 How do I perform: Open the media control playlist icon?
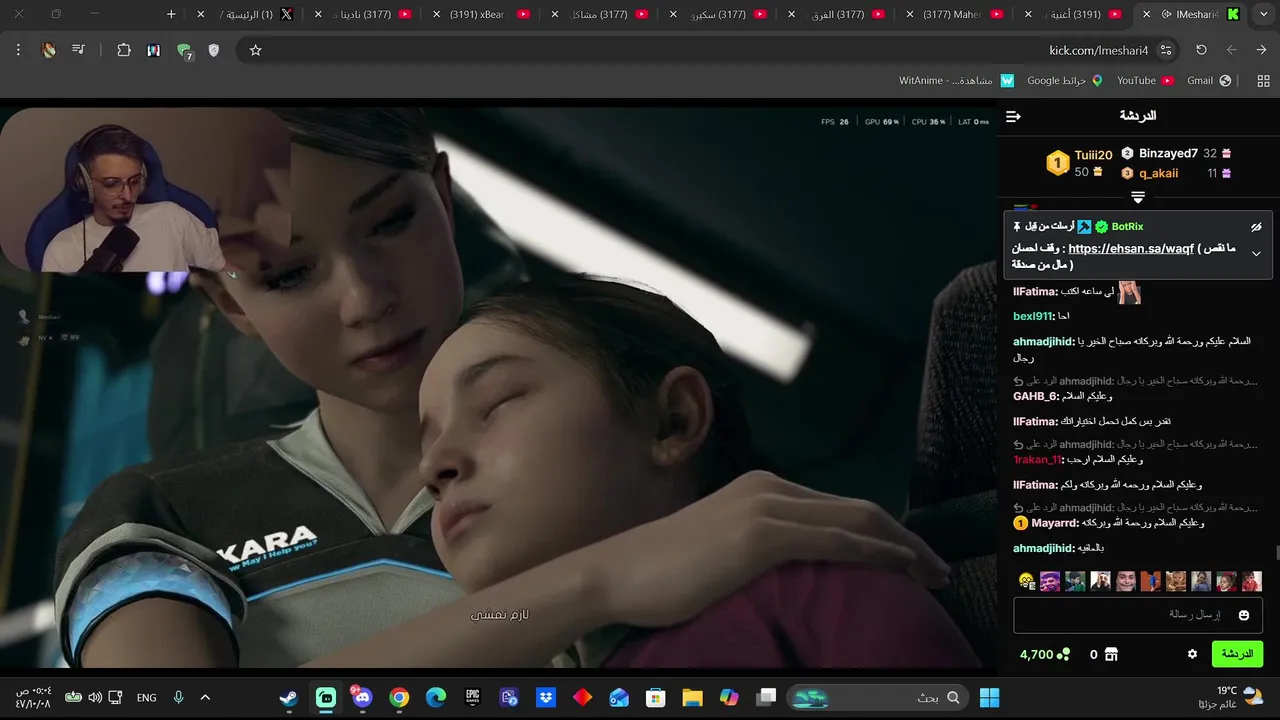78,50
